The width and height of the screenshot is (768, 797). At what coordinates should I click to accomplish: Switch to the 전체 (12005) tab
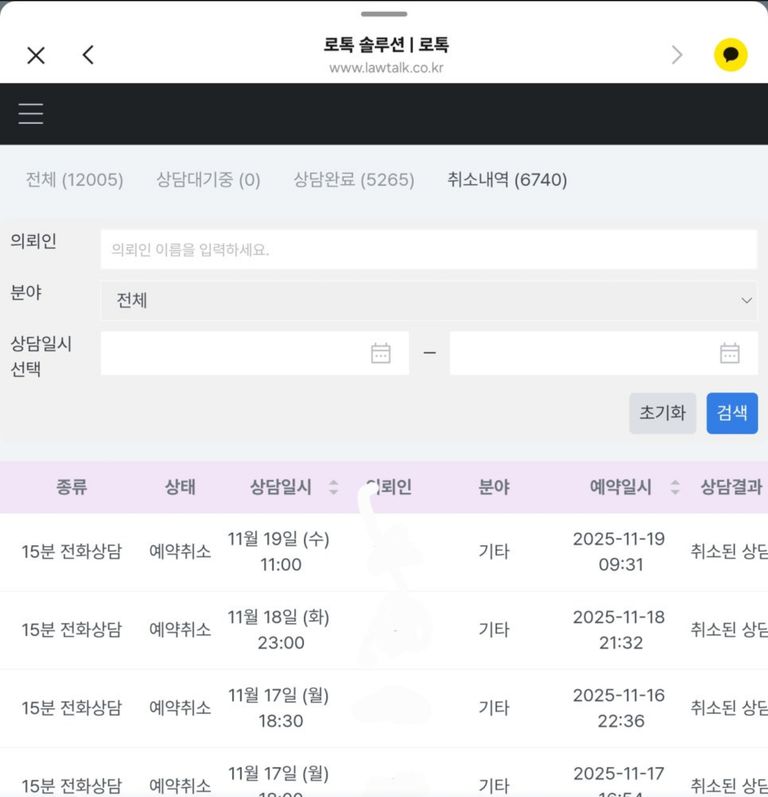74,180
